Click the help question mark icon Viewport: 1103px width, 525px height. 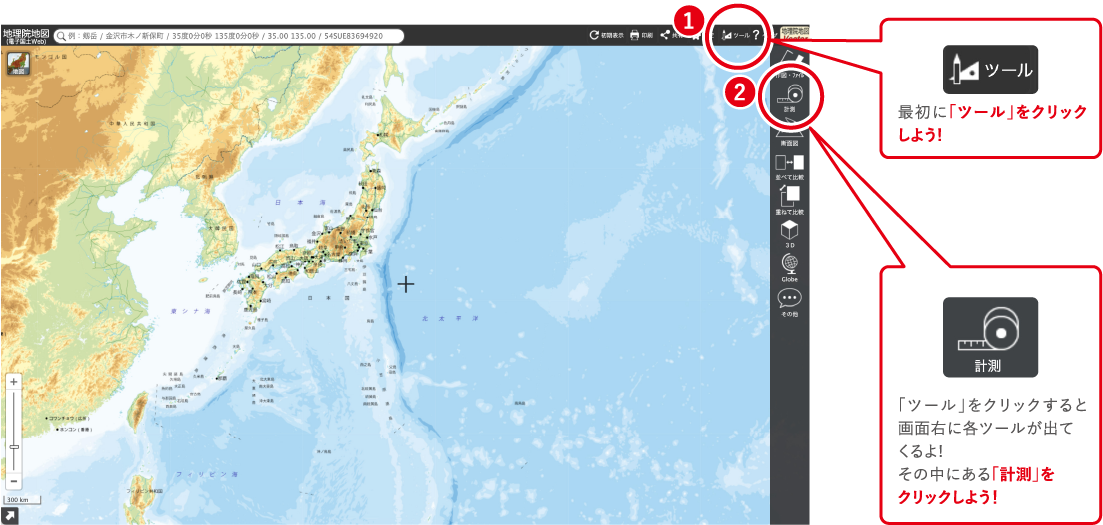(x=756, y=34)
